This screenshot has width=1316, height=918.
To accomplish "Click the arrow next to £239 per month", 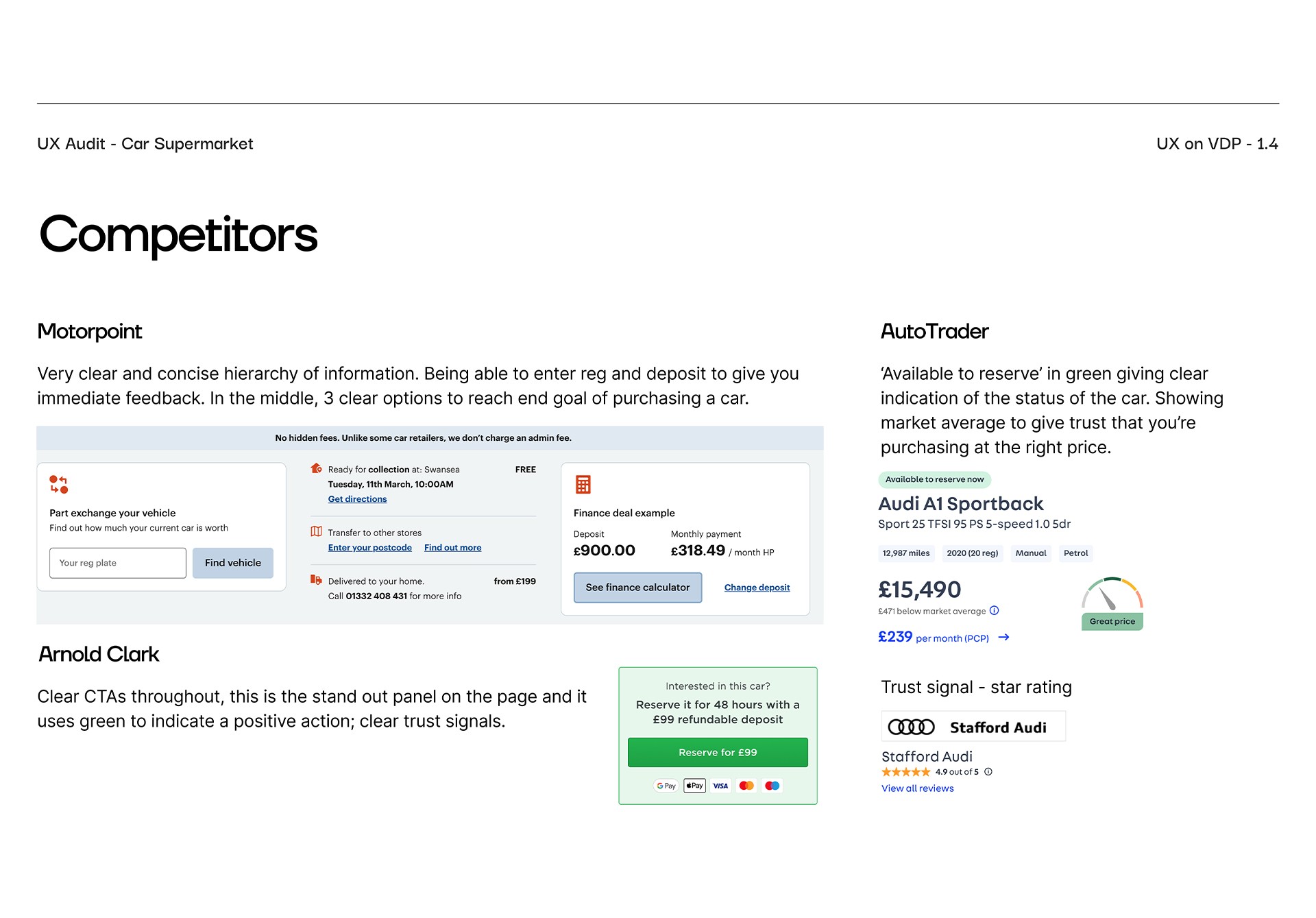I will [1003, 638].
